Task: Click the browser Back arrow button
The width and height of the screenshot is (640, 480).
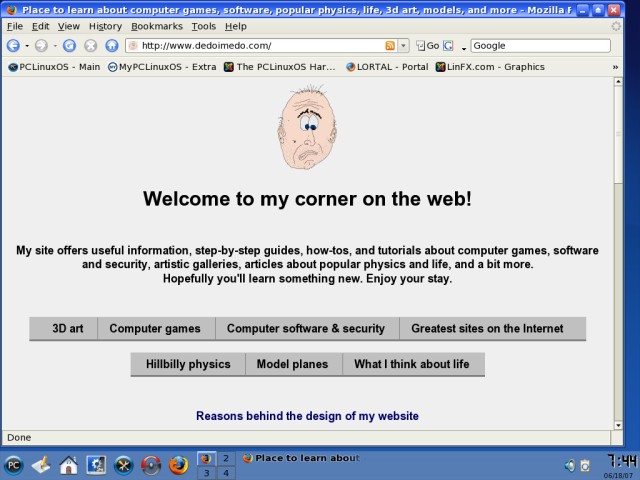Action: coord(13,46)
